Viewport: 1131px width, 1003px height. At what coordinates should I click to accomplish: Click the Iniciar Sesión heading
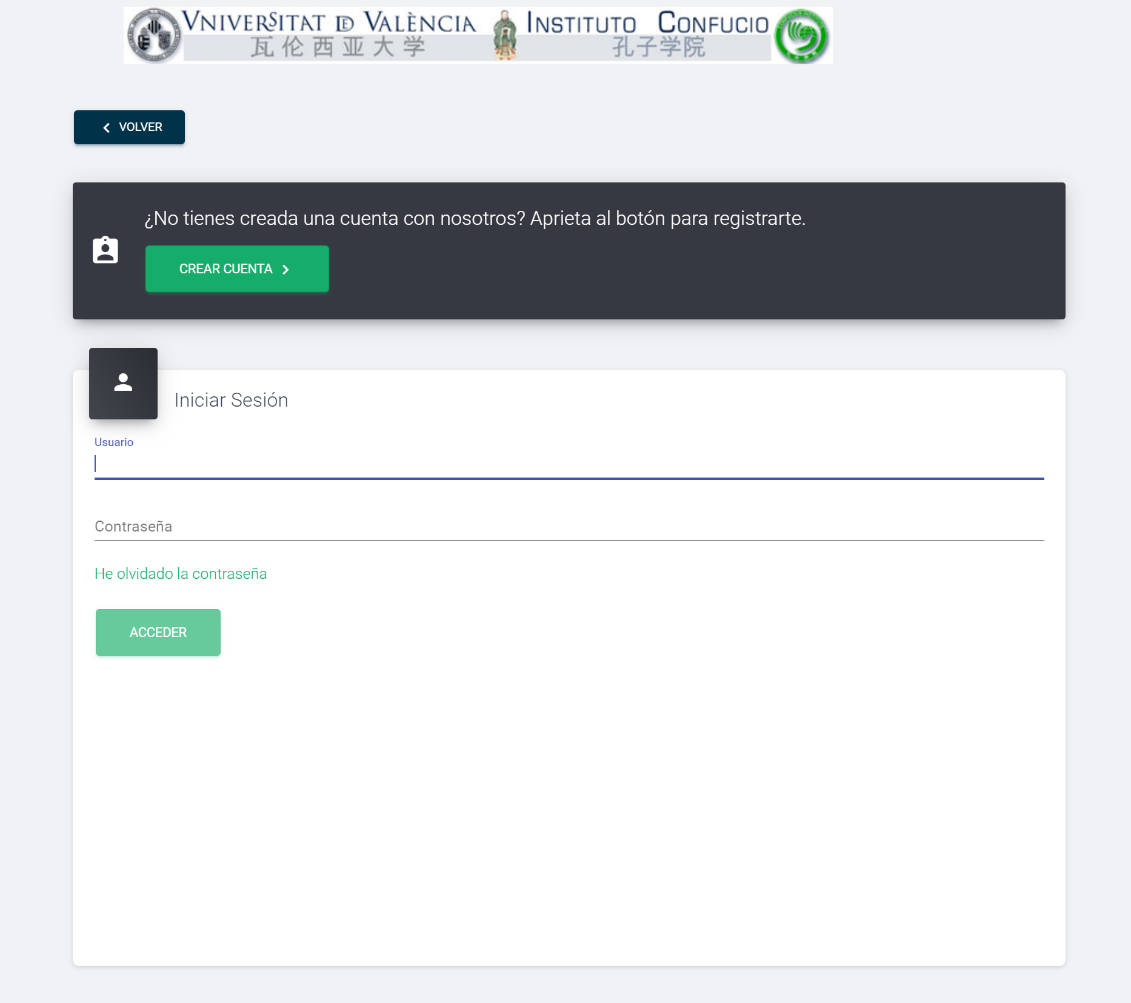[231, 400]
